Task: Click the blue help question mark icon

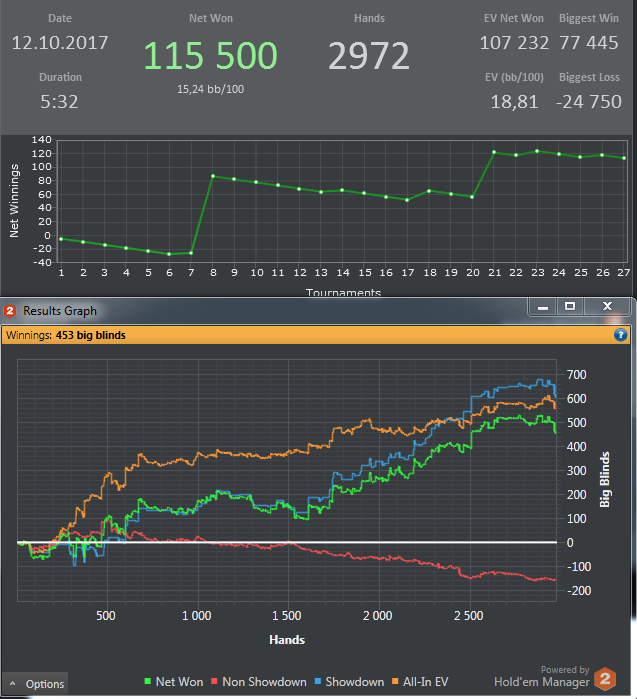Action: coord(620,335)
